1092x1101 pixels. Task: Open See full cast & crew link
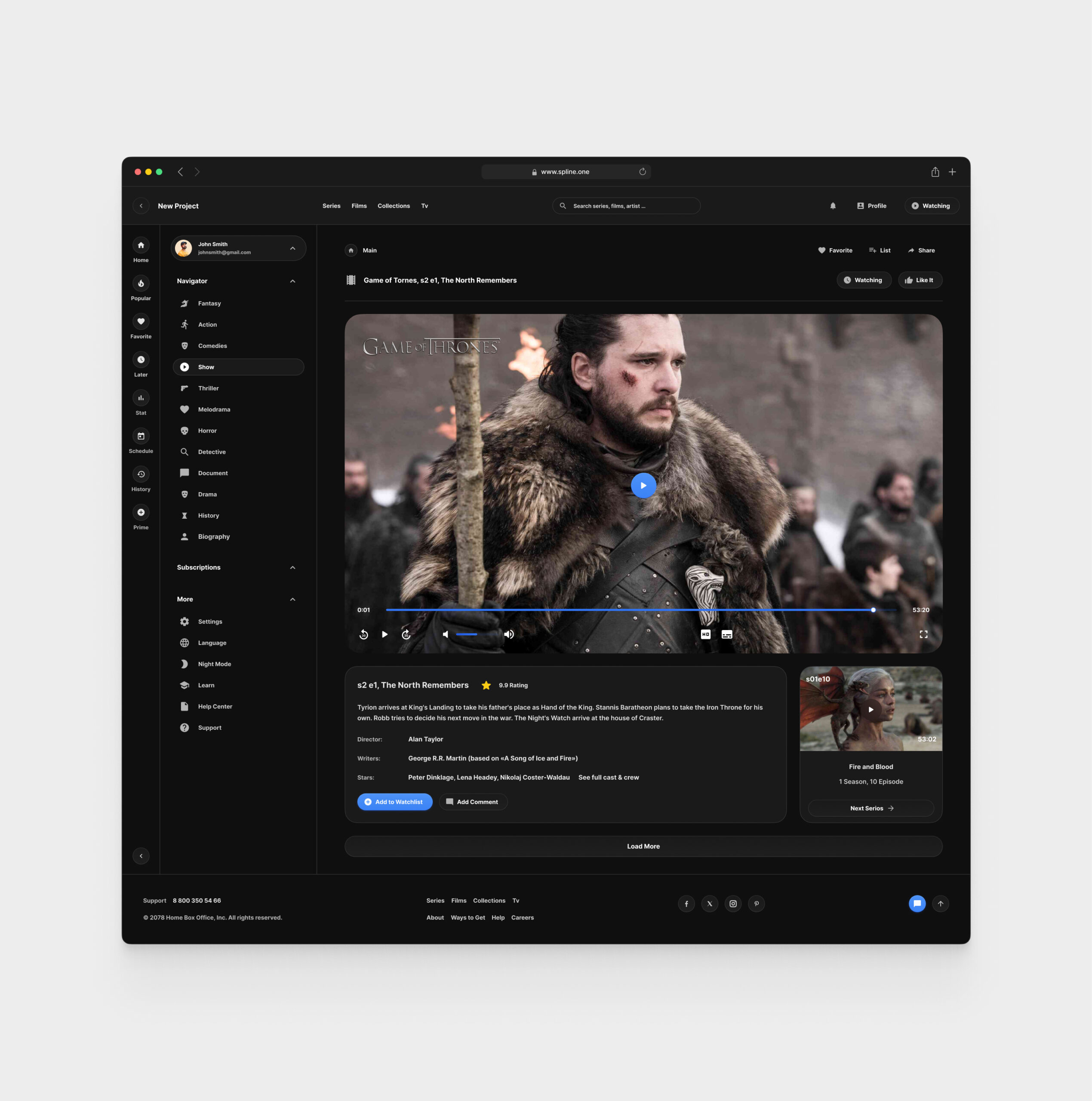pyautogui.click(x=608, y=777)
